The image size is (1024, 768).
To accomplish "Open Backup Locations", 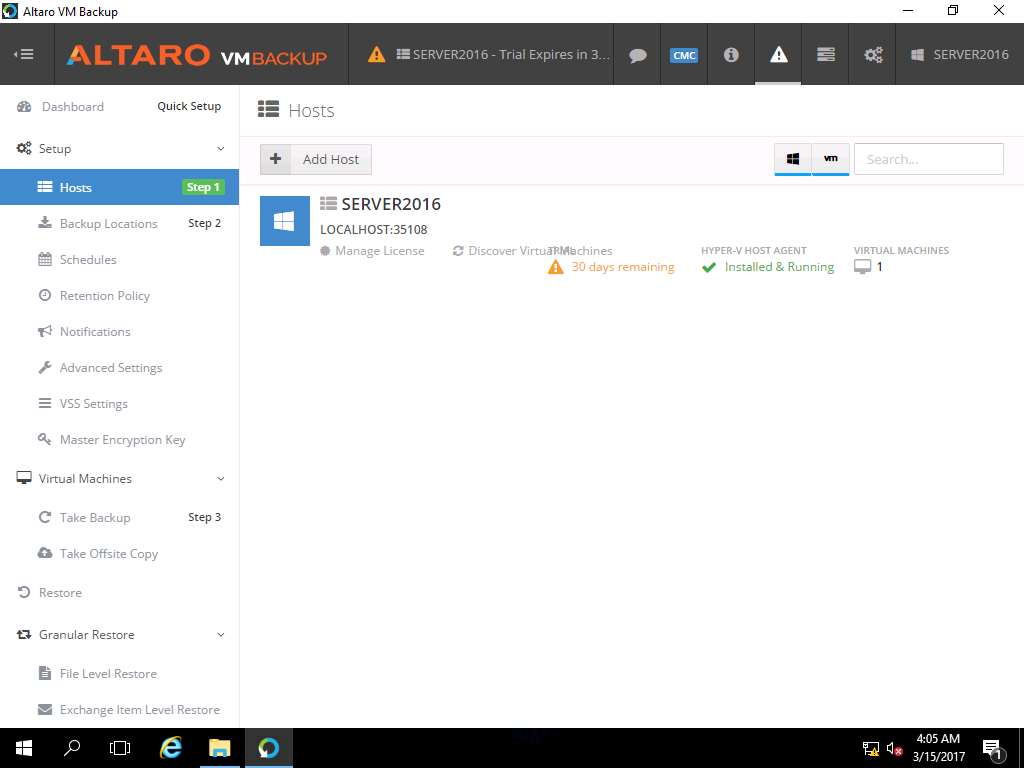I will 108,223.
